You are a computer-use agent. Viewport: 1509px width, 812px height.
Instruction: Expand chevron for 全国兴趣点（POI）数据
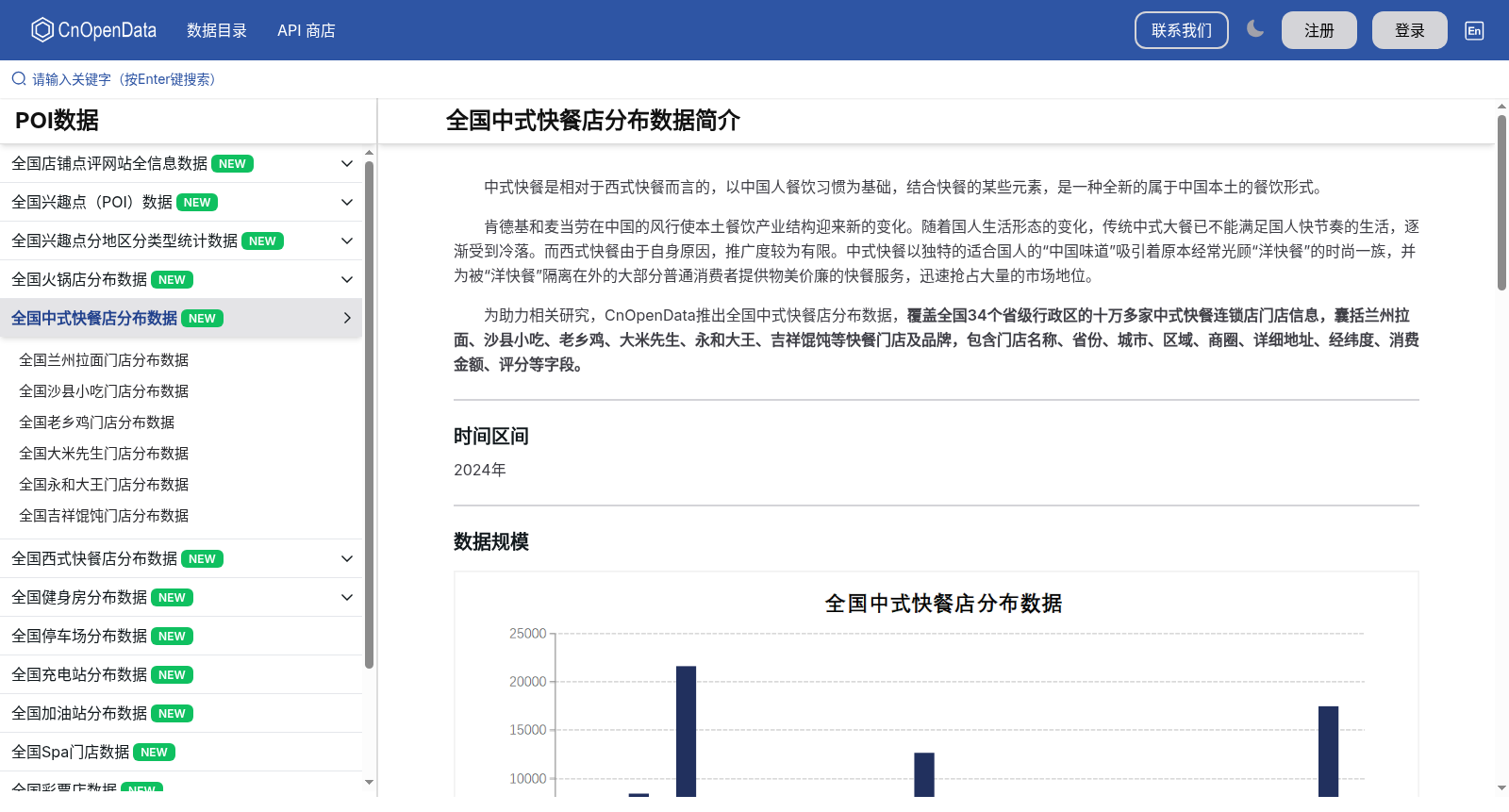click(x=347, y=203)
